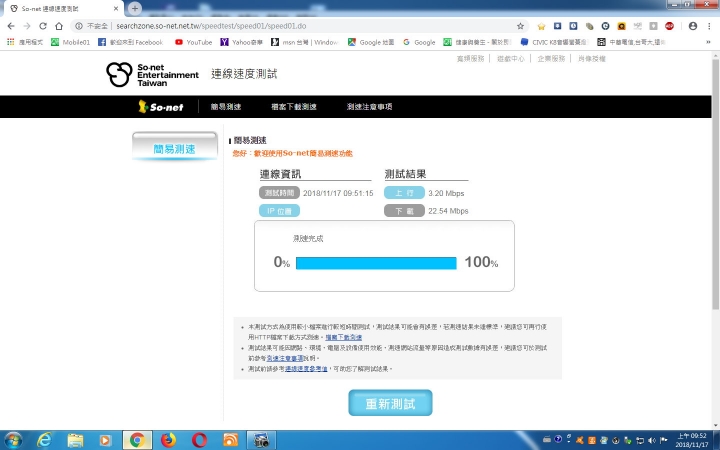This screenshot has width=720, height=450.
Task: Open the CIVIC K8 bookmark
Action: (x=554, y=42)
